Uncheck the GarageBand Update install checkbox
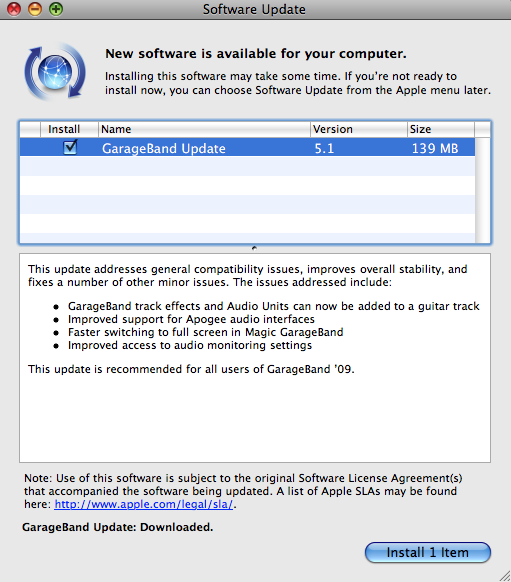Image resolution: width=511 pixels, height=582 pixels. [70, 148]
